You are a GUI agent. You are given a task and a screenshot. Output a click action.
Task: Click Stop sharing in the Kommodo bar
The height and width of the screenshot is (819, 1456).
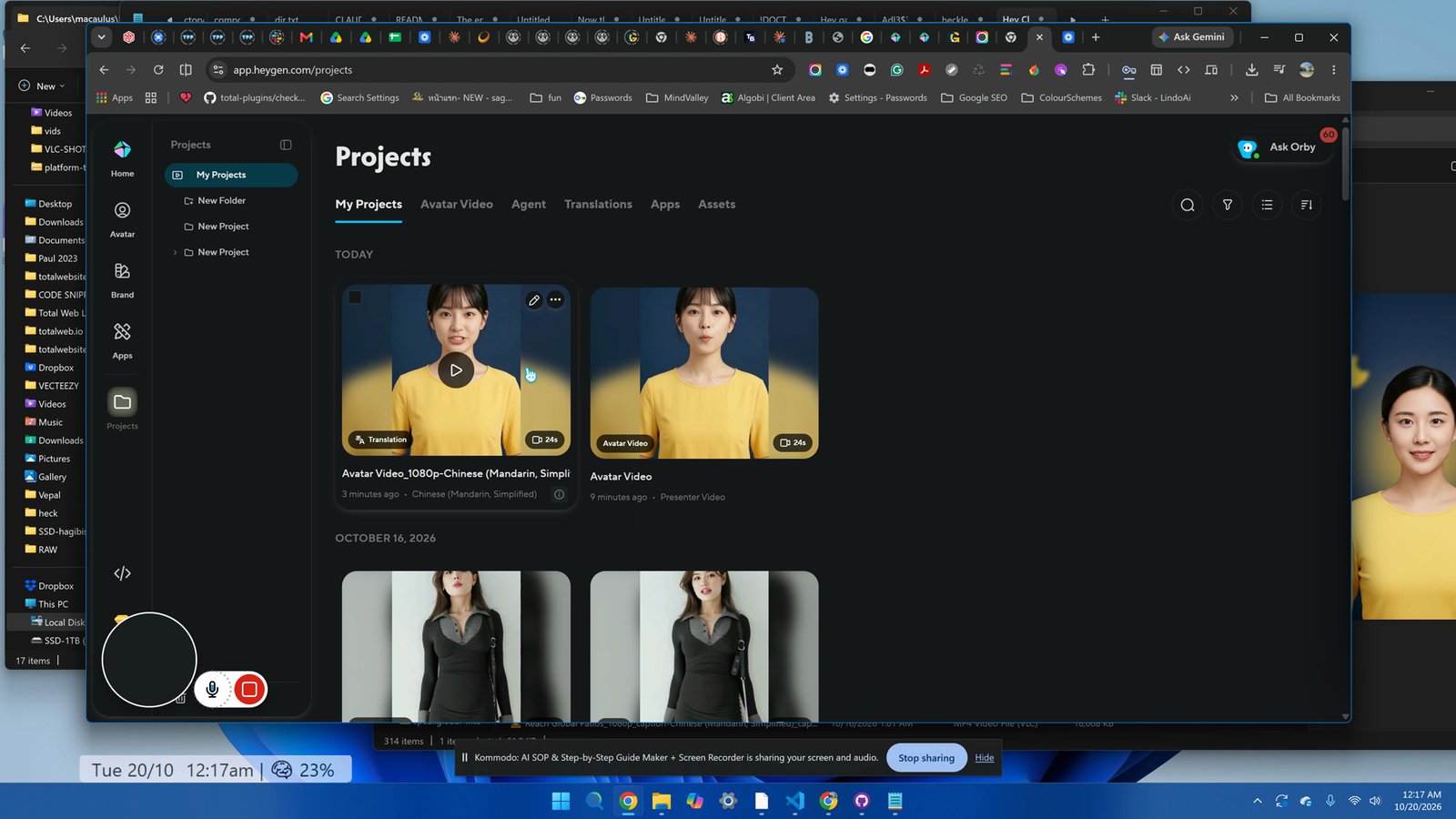[x=926, y=757]
